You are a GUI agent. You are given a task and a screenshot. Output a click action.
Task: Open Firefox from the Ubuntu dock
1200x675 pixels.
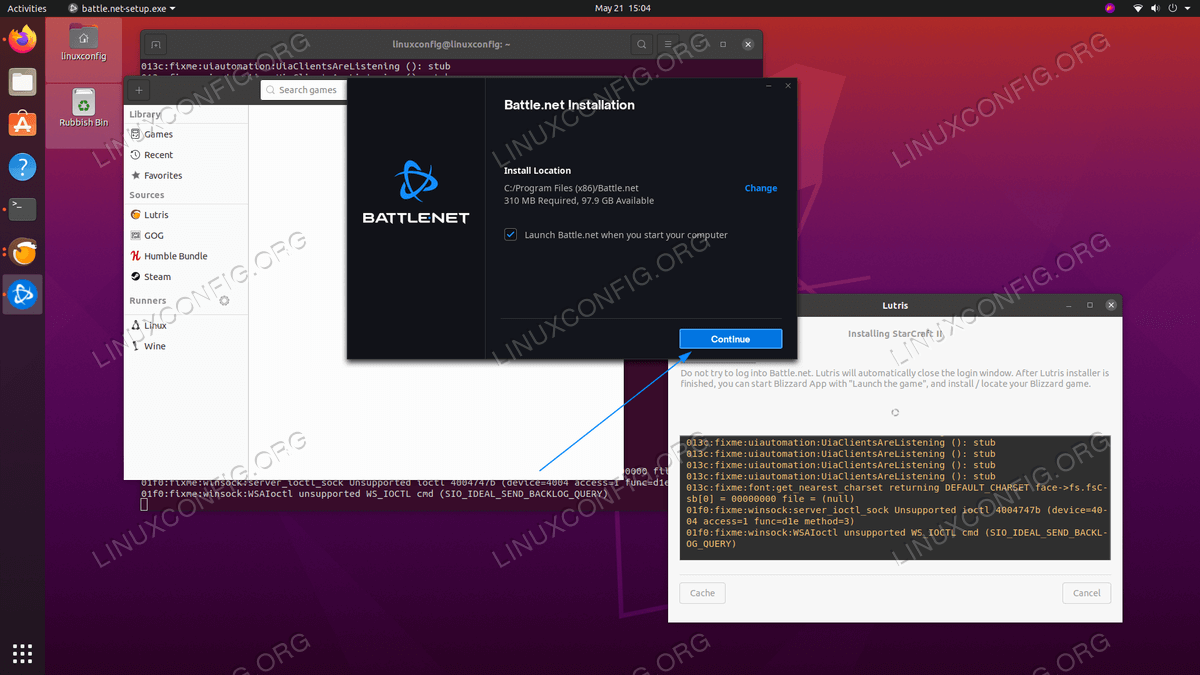pos(22,40)
